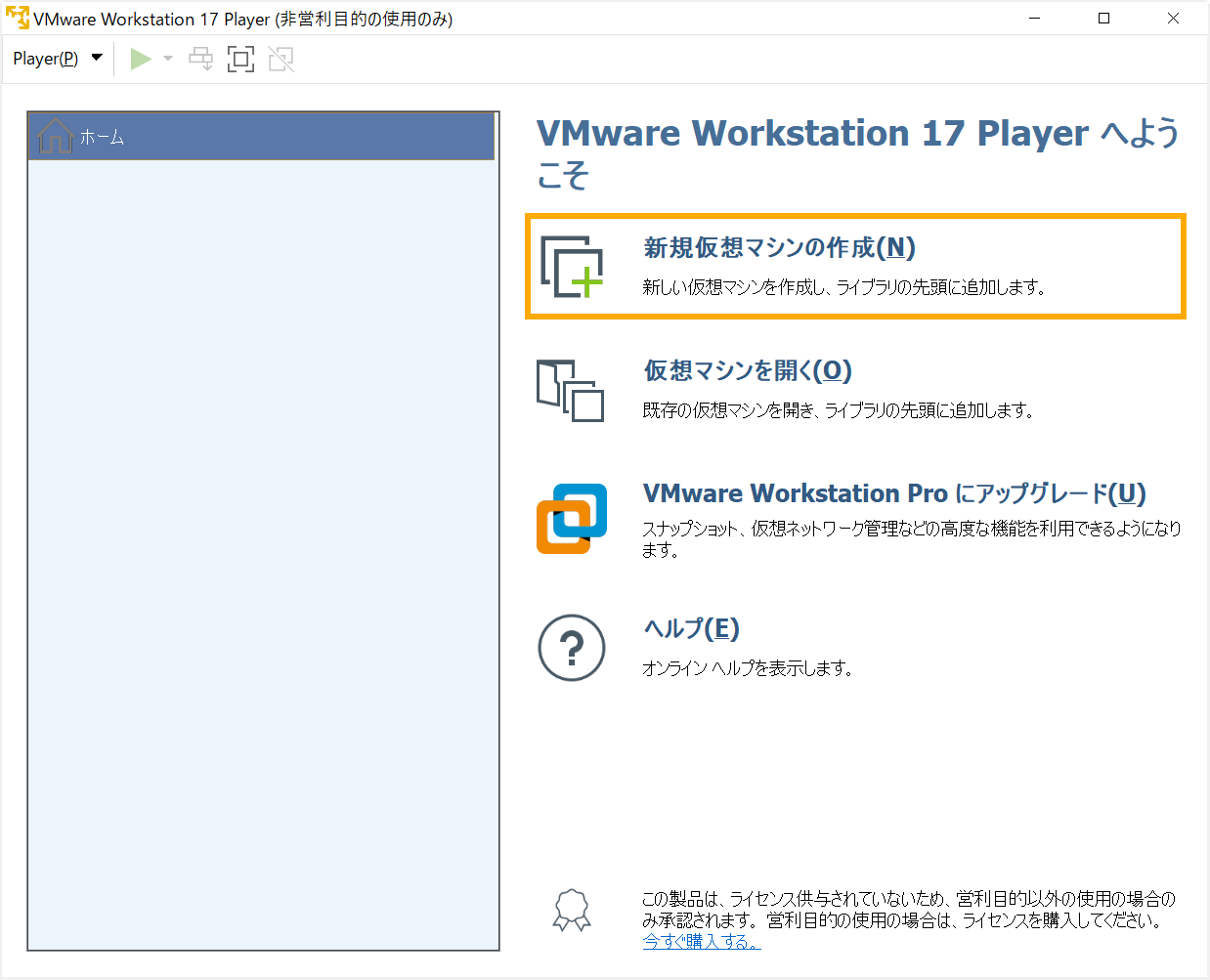Click the home house icon in library

point(55,136)
